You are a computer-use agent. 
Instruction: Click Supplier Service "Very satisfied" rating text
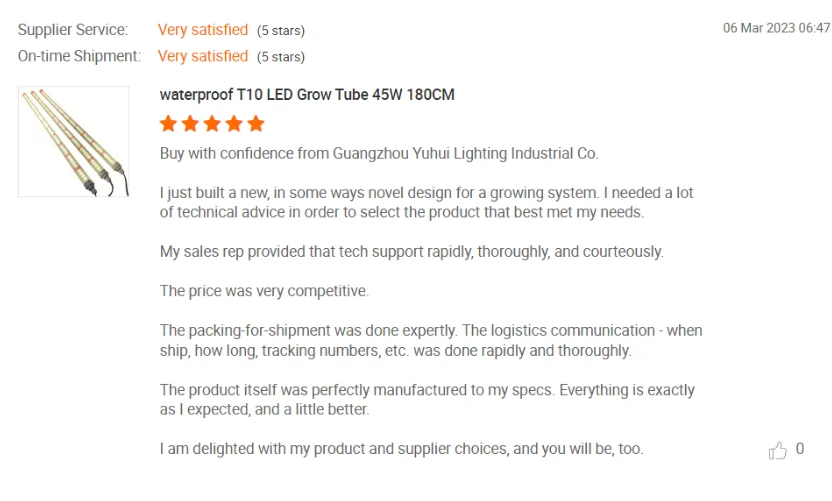click(x=203, y=30)
